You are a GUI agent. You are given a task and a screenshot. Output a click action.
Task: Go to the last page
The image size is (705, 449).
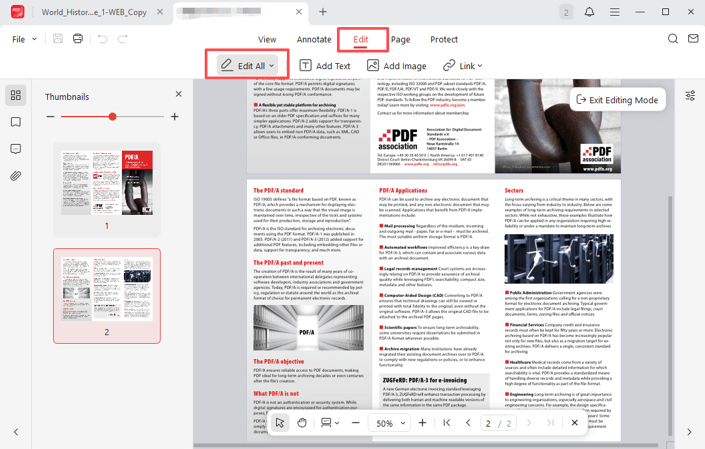point(550,423)
